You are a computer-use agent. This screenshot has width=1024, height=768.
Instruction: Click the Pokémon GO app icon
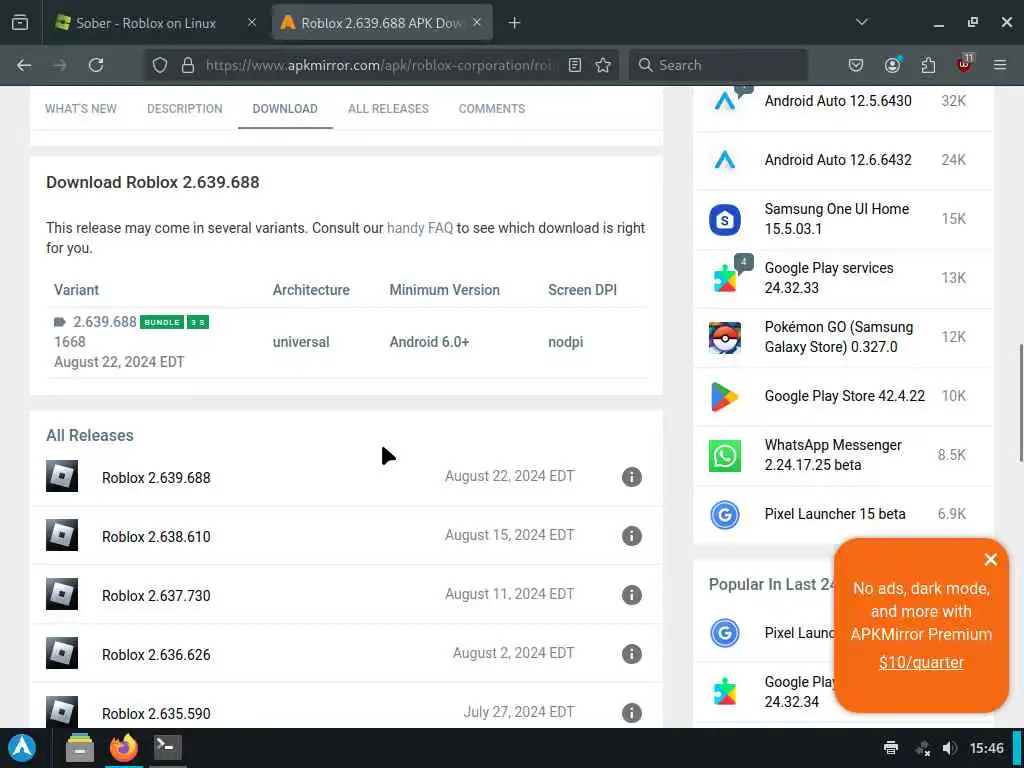[x=725, y=338]
